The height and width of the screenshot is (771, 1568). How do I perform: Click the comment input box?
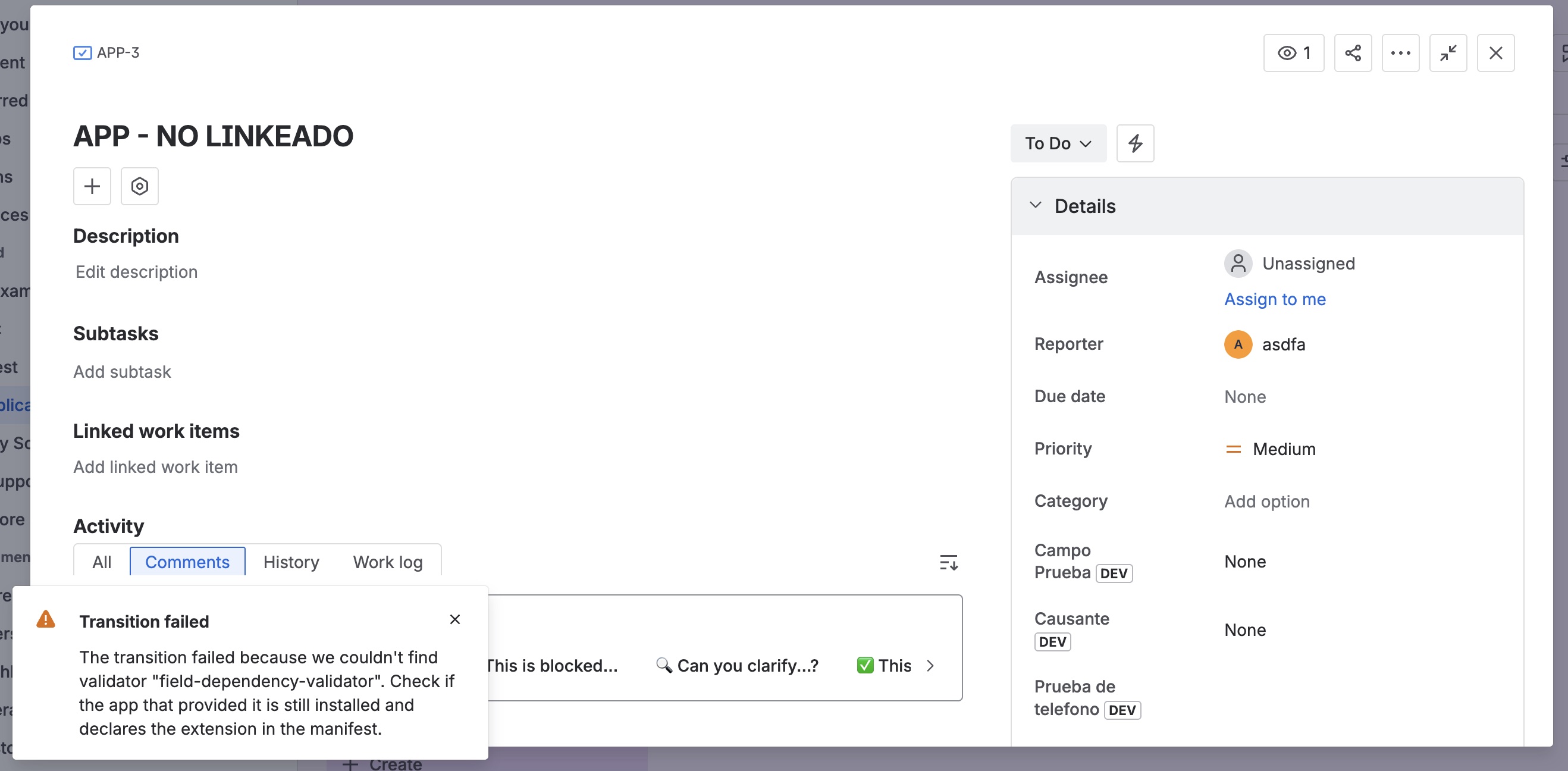[x=725, y=647]
